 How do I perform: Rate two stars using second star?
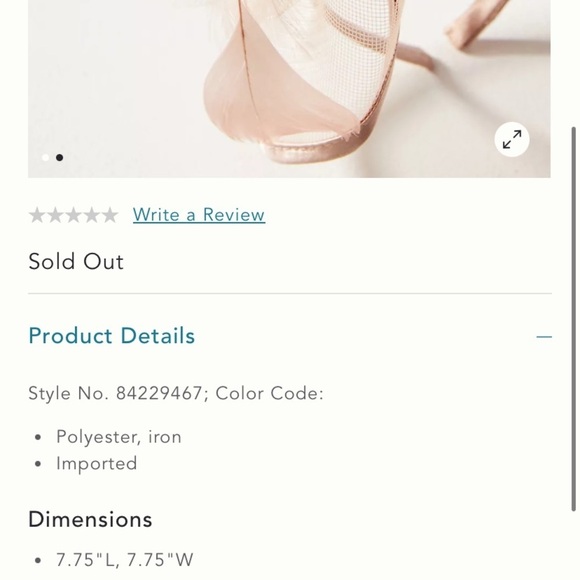tap(55, 215)
